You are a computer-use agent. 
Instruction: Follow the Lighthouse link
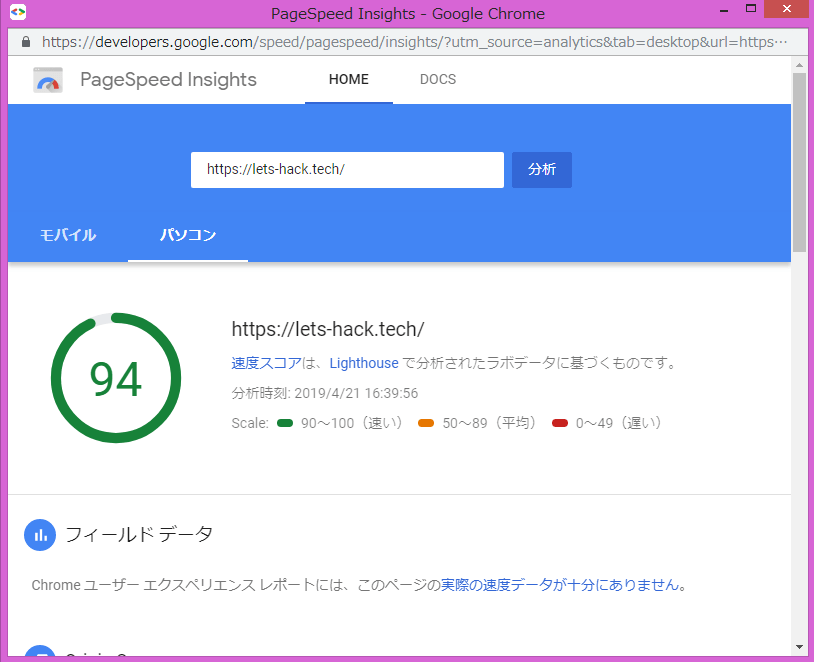(x=364, y=363)
